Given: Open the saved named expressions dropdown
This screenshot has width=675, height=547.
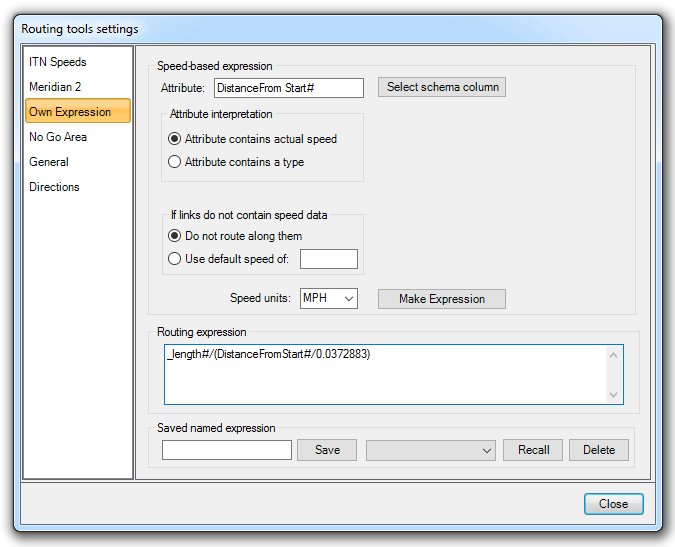Looking at the screenshot, I should (x=430, y=450).
